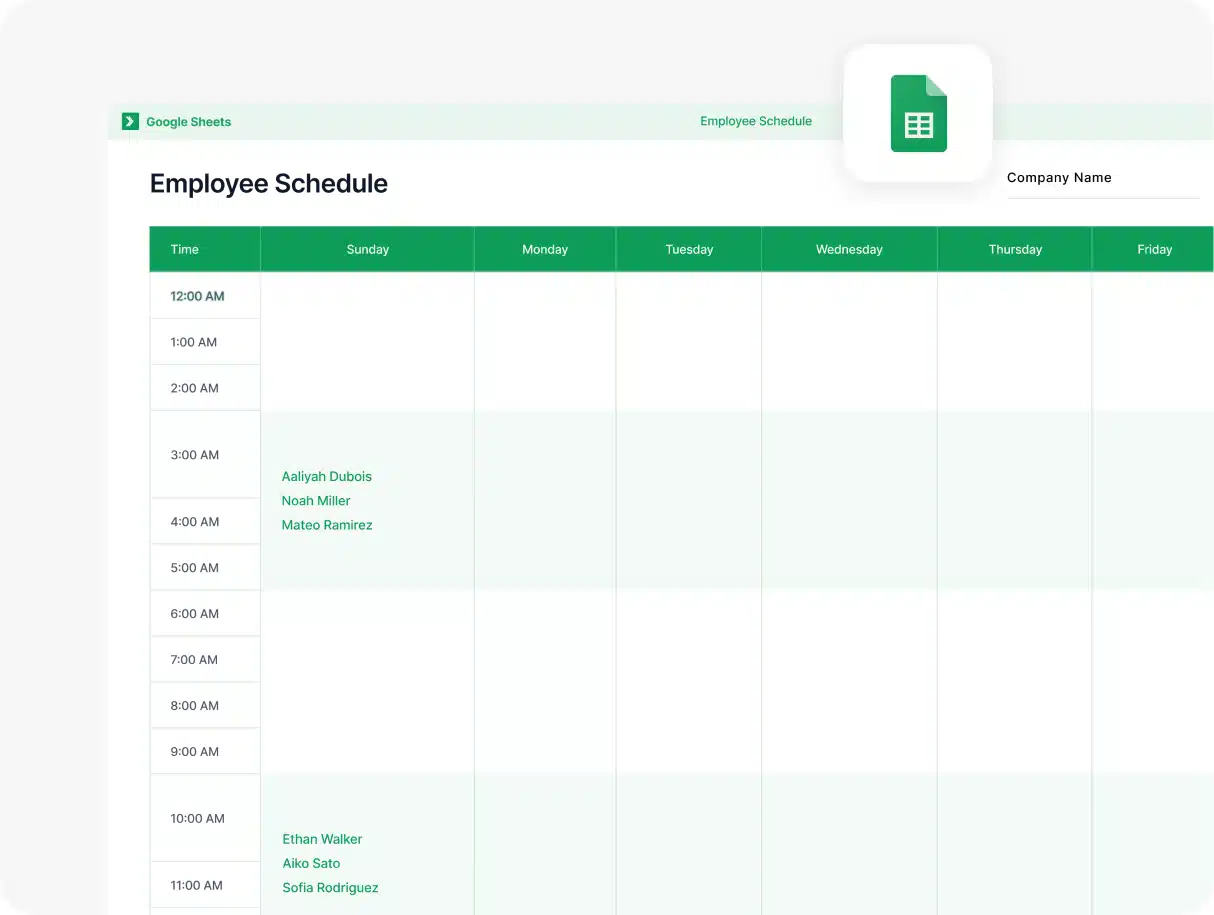Image resolution: width=1214 pixels, height=915 pixels.
Task: Select the 'Employee Schedule' title in the top bar
Action: (x=755, y=121)
